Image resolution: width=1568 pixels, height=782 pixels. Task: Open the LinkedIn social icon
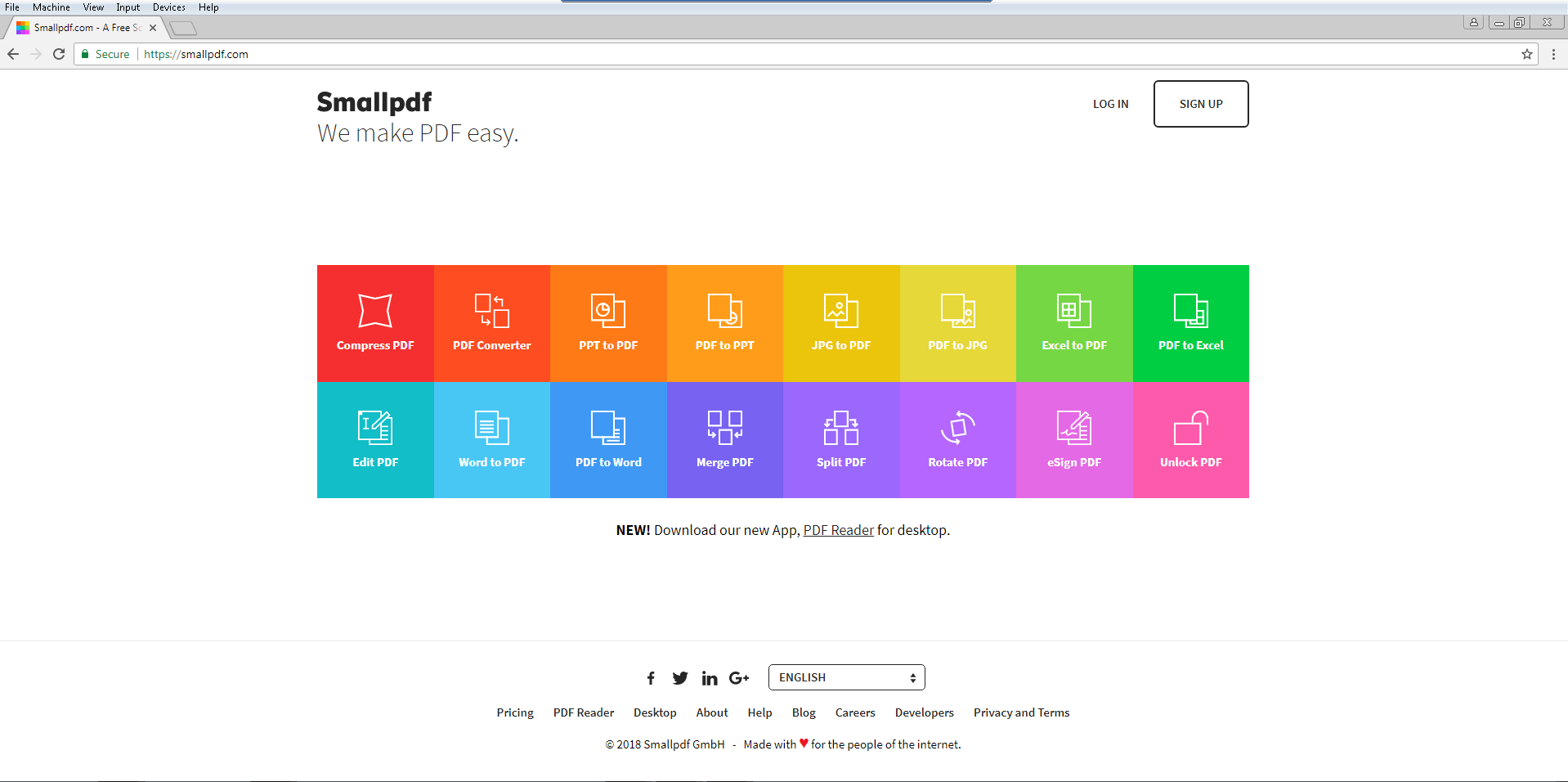710,678
